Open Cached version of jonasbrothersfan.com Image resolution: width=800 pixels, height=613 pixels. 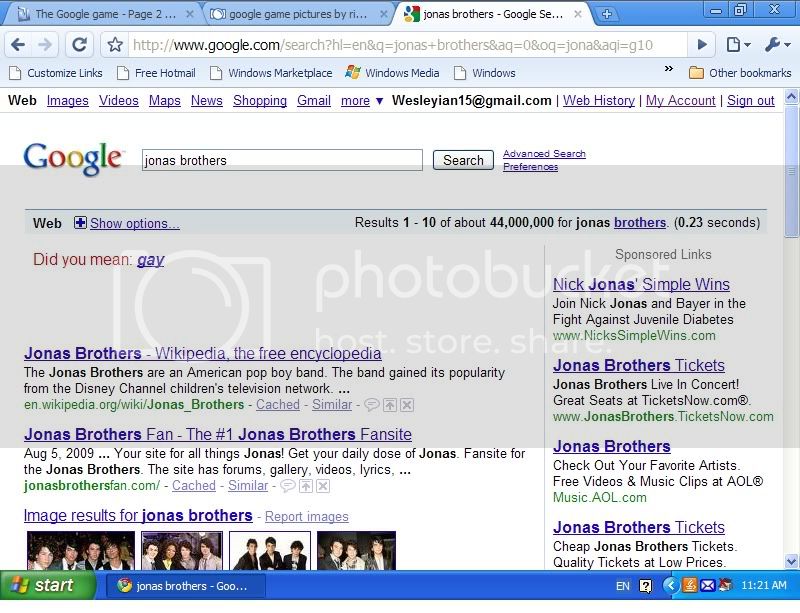pyautogui.click(x=194, y=486)
